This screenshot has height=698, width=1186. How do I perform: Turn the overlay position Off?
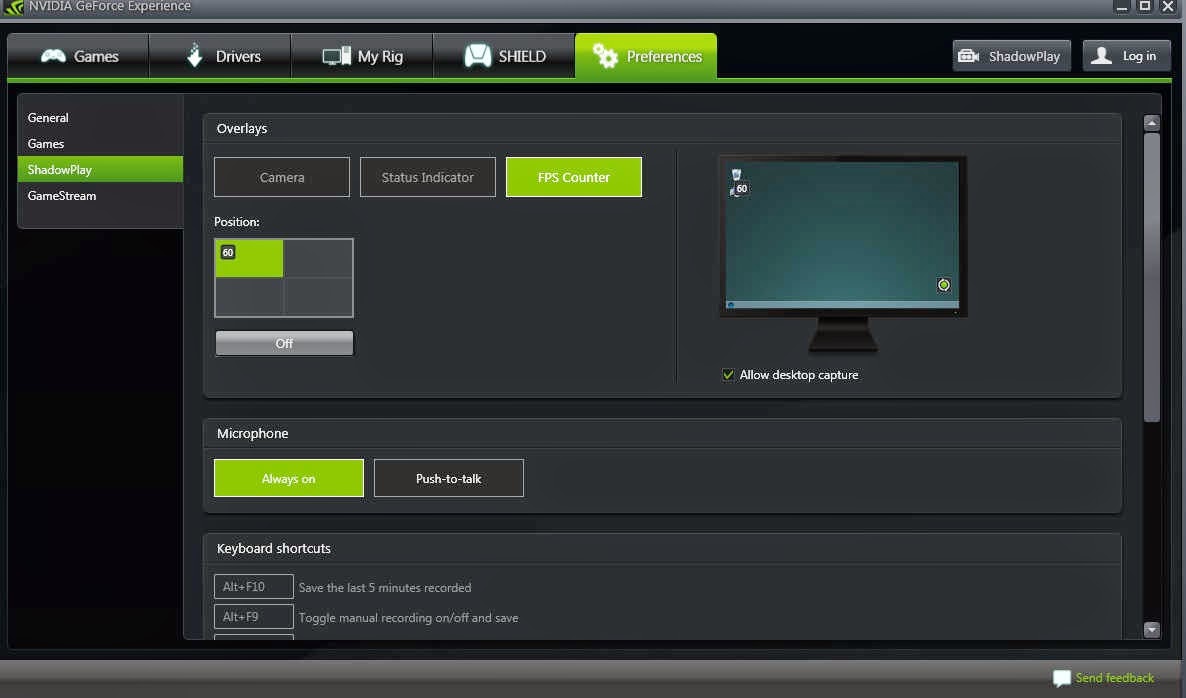point(283,342)
